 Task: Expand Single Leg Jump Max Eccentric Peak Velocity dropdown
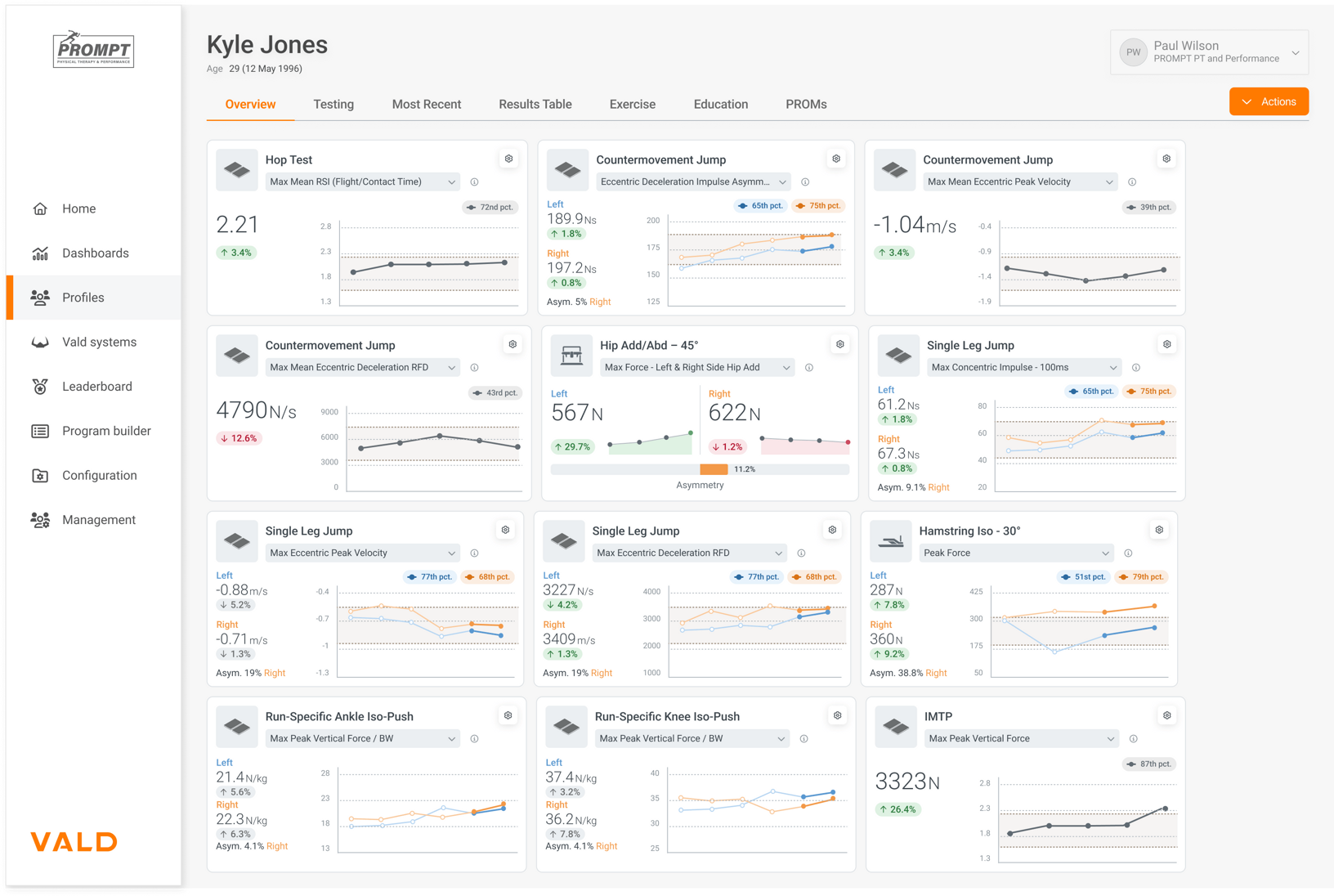[362, 553]
